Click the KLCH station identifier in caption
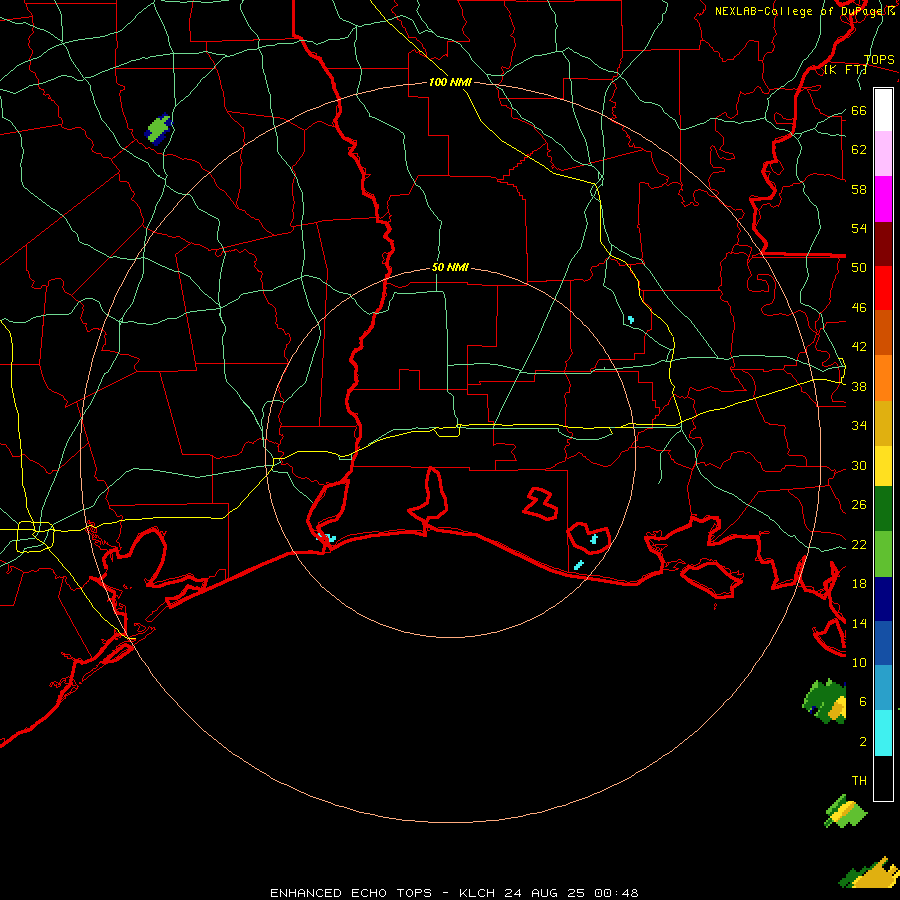The height and width of the screenshot is (900, 900). tap(477, 893)
